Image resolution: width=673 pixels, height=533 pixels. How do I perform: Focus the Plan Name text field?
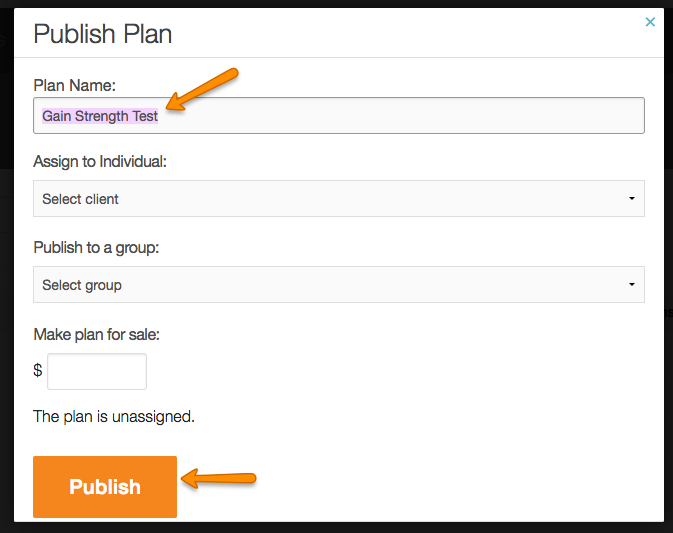click(x=400, y=115)
